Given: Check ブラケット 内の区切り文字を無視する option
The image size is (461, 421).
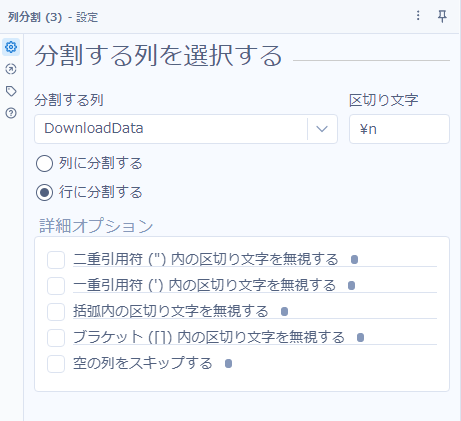Looking at the screenshot, I should click(x=56, y=338).
